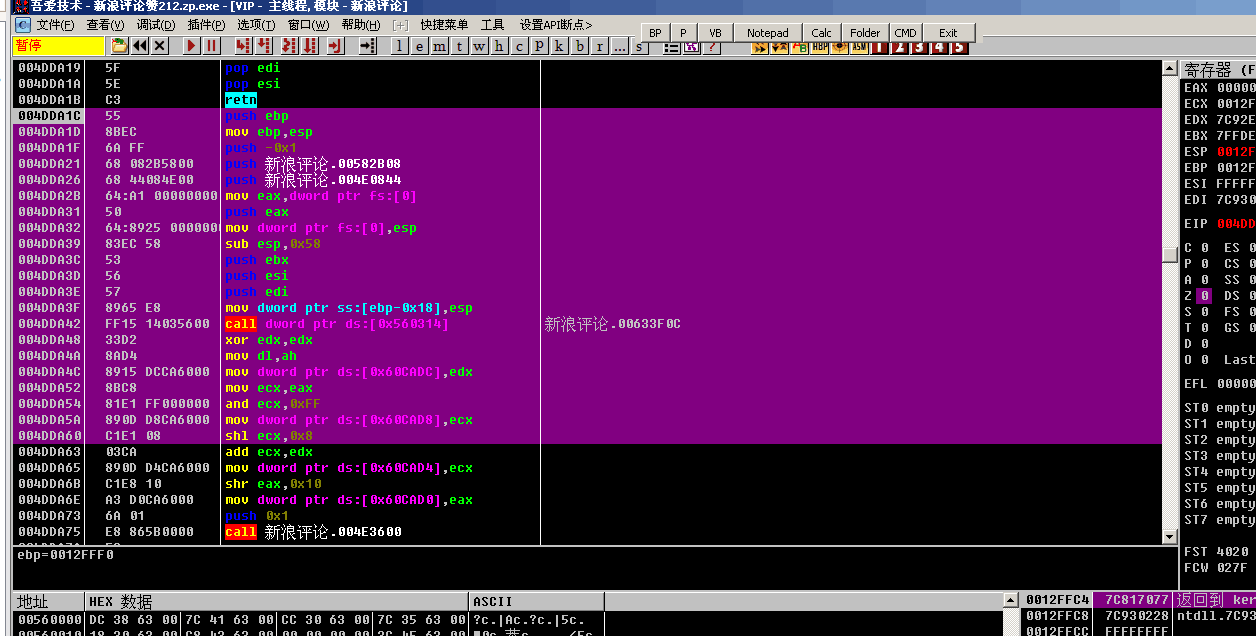Image resolution: width=1256 pixels, height=636 pixels.
Task: Select address 004DDA1C in disassembly
Action: click(49, 116)
